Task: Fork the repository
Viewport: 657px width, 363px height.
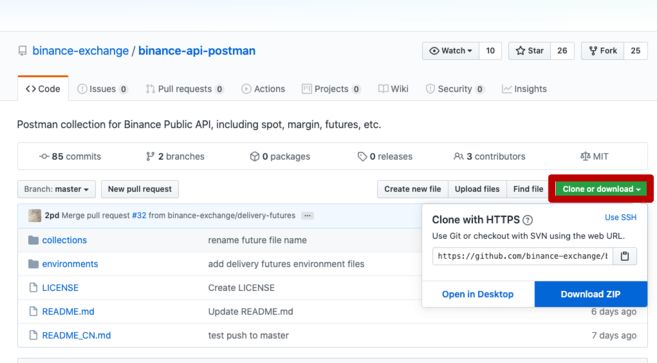Action: click(x=603, y=51)
